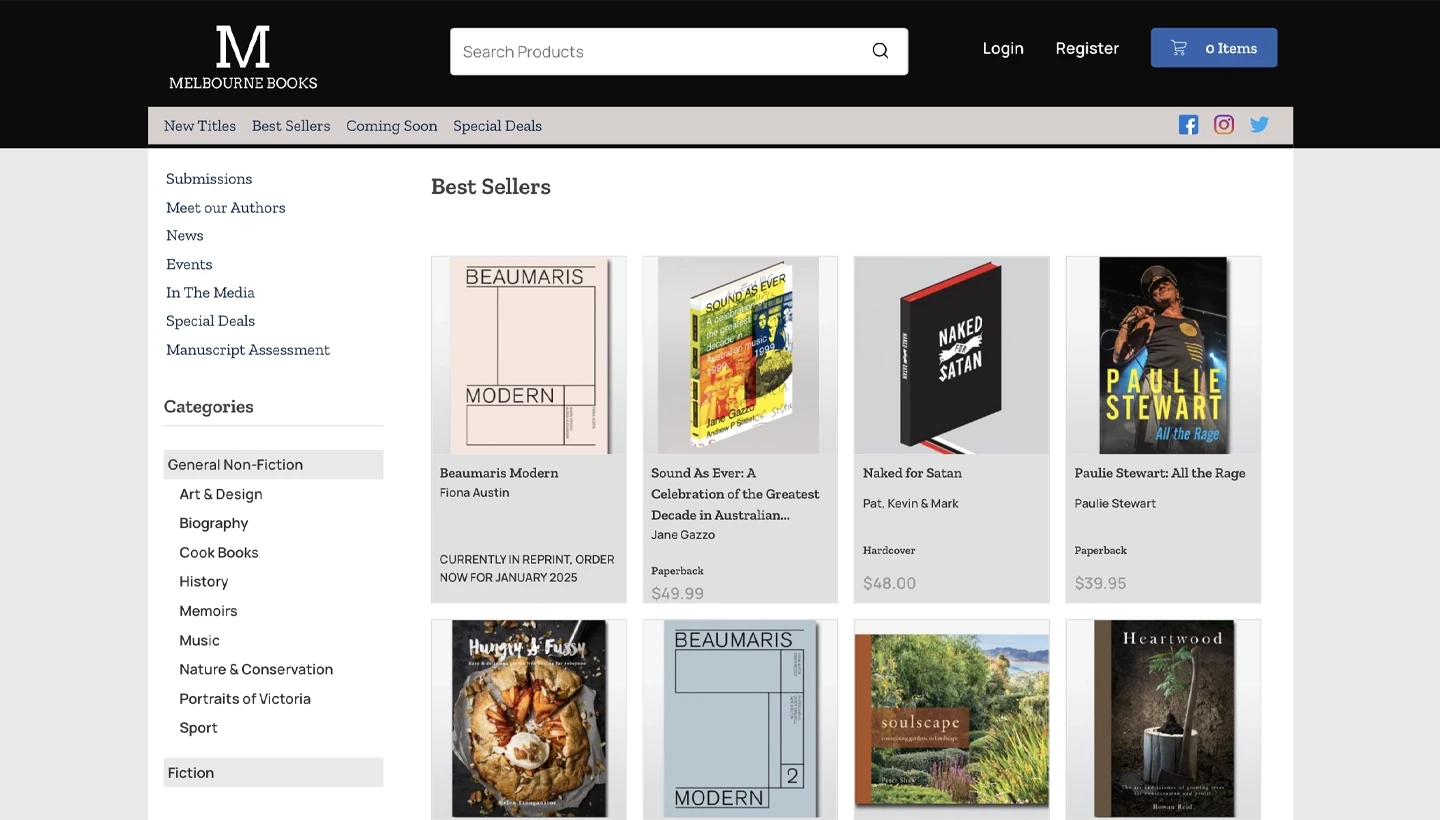The height and width of the screenshot is (820, 1440).
Task: Click the Currently in Reprint notice
Action: click(x=527, y=568)
